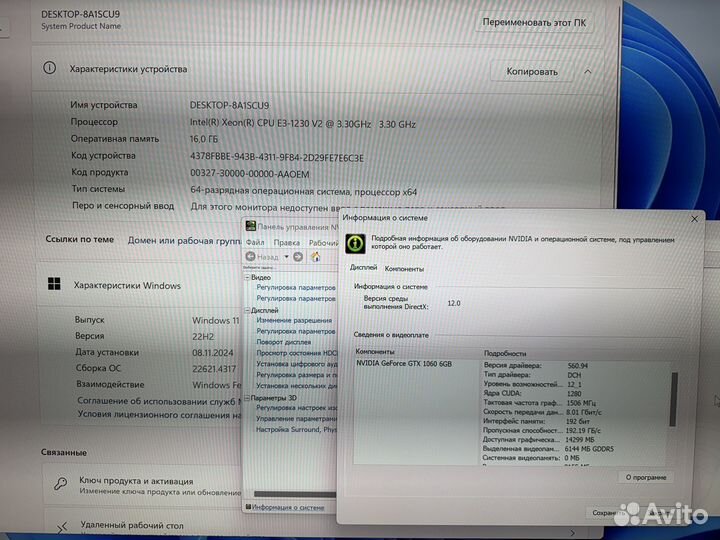This screenshot has width=720, height=540.
Task: Collapse the Видео tree node
Action: (247, 277)
